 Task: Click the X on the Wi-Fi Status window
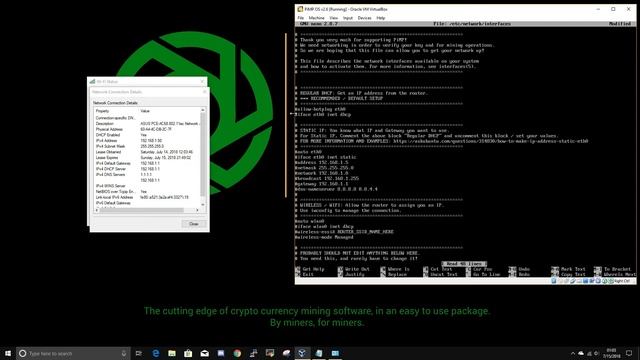pyautogui.click(x=202, y=82)
